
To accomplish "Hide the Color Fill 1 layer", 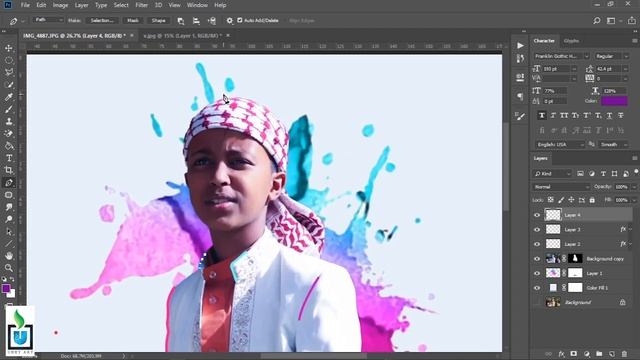I will point(537,288).
